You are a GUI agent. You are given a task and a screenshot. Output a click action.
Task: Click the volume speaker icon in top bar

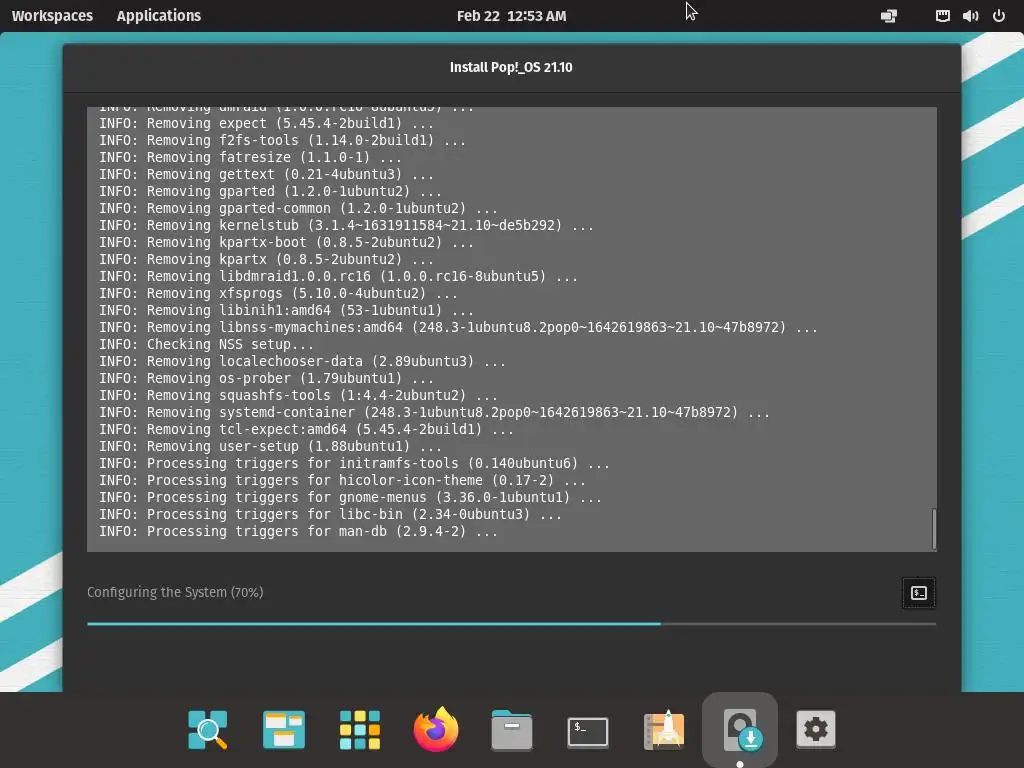[970, 16]
